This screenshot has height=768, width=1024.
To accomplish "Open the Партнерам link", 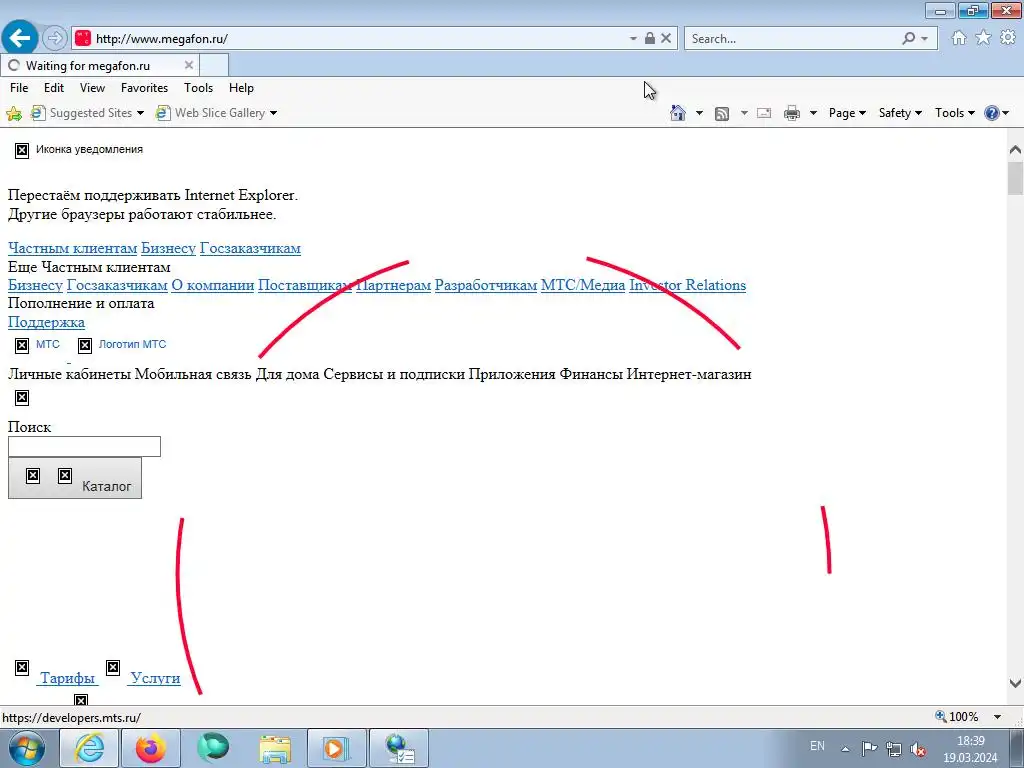I will coord(394,285).
